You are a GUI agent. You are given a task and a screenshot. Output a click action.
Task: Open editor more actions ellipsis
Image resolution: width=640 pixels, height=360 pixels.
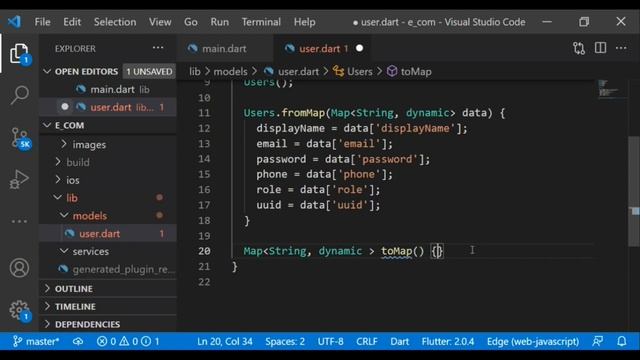621,48
